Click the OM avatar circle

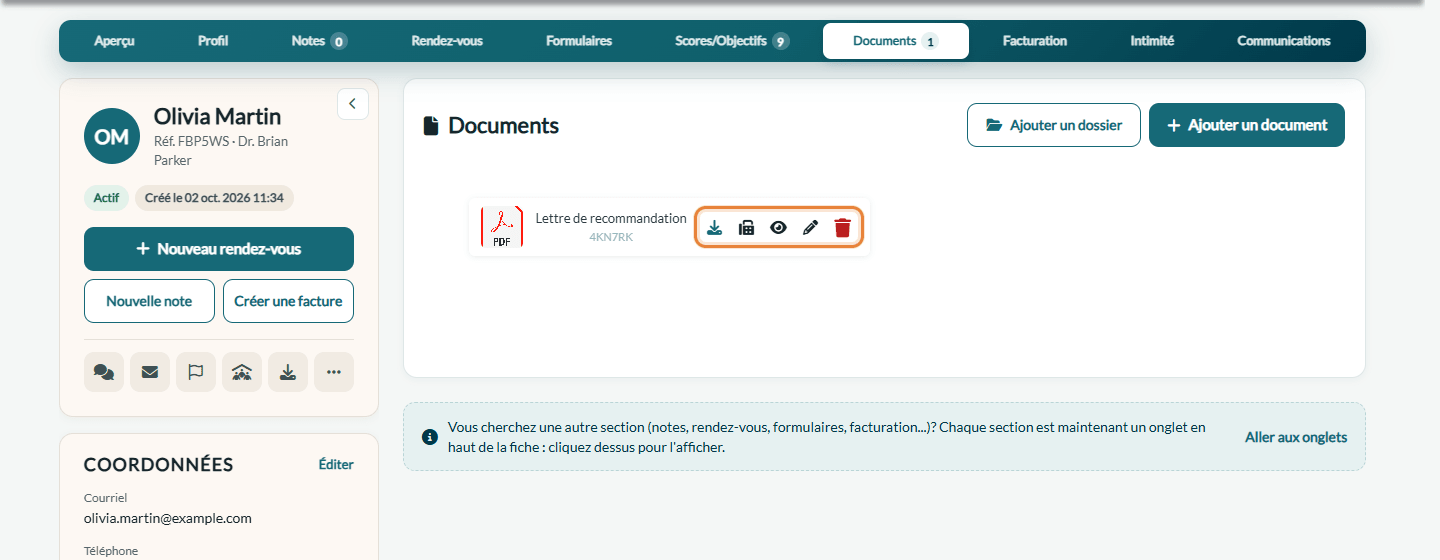pos(112,136)
